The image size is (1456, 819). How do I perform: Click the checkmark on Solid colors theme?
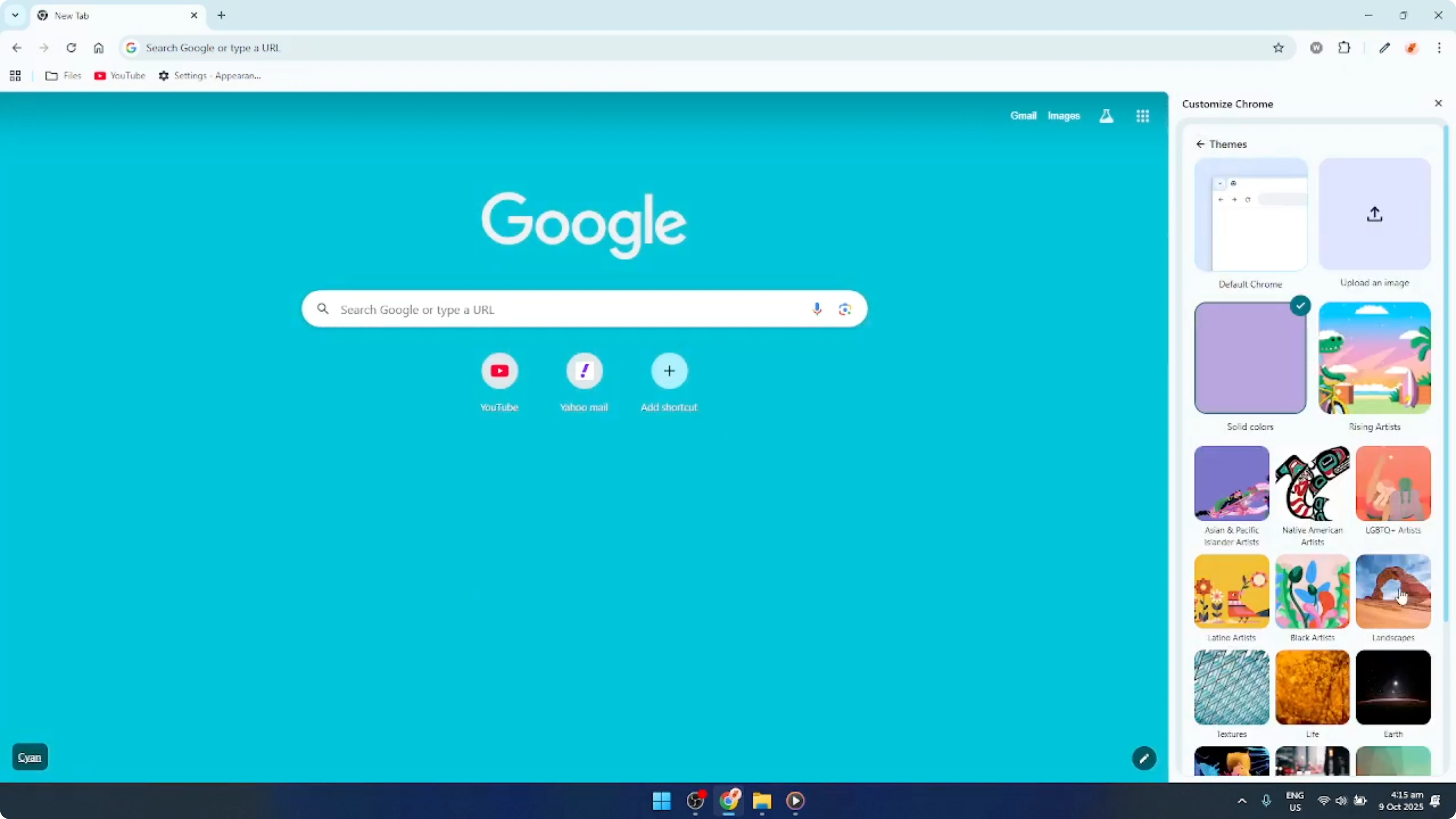tap(1301, 305)
